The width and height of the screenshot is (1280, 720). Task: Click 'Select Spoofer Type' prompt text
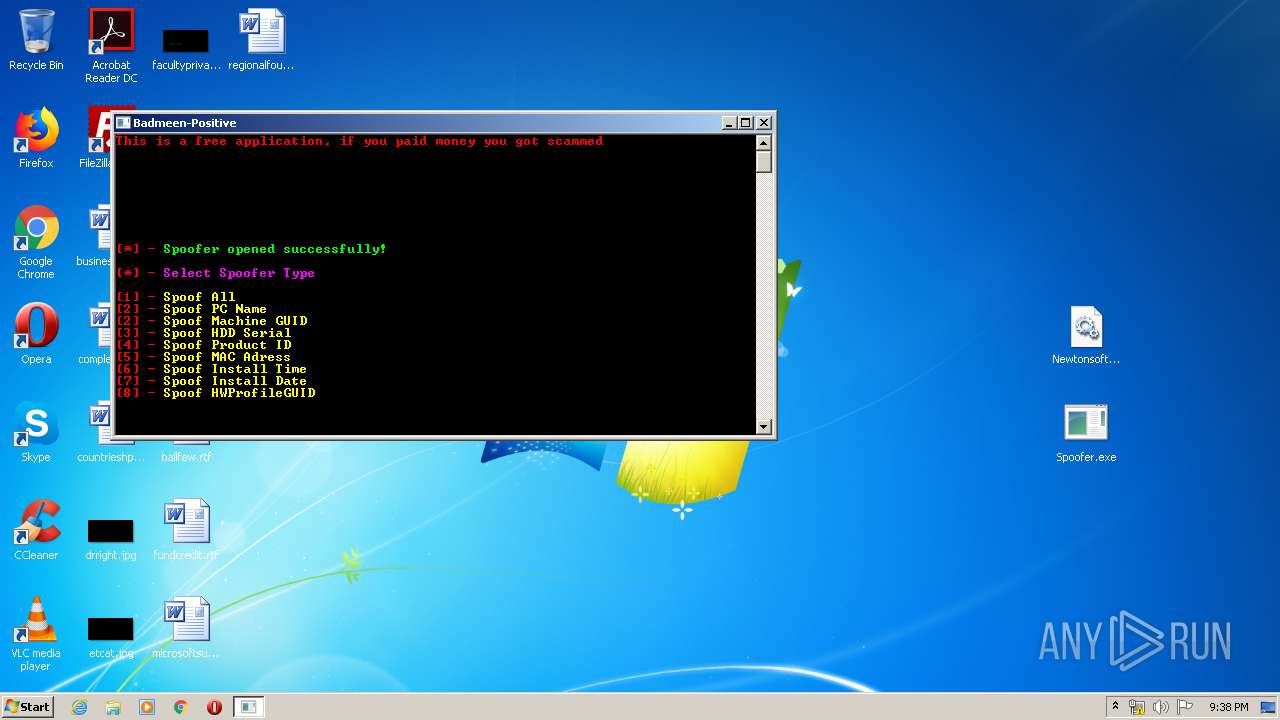[x=239, y=273]
